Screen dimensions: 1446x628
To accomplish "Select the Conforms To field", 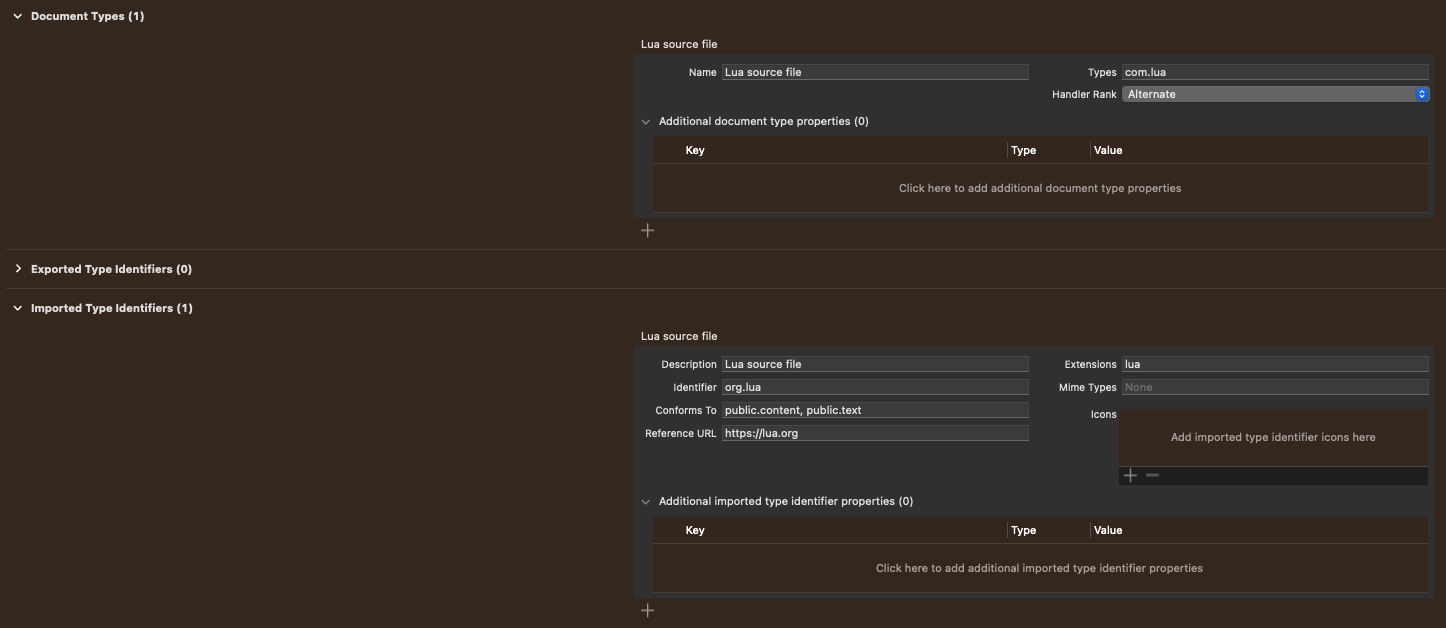I will pos(875,409).
